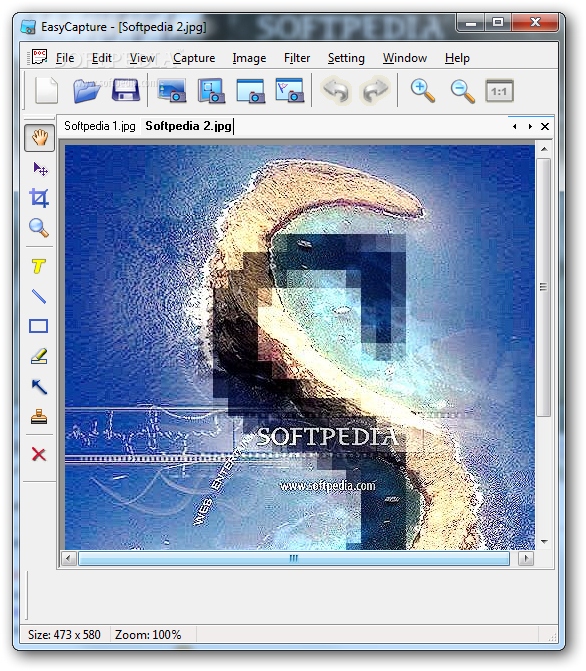Open the Setting menu
Image resolution: width=586 pixels, height=671 pixels.
coord(346,58)
